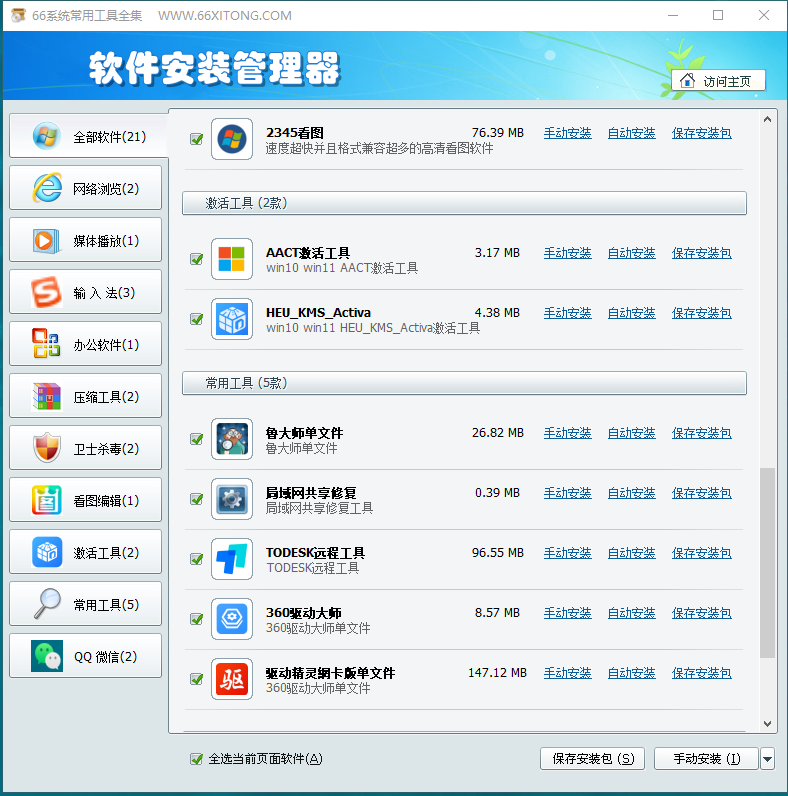Click the Sogou S icon in the 输入法 tab
Screen dimensions: 788x796
47,292
